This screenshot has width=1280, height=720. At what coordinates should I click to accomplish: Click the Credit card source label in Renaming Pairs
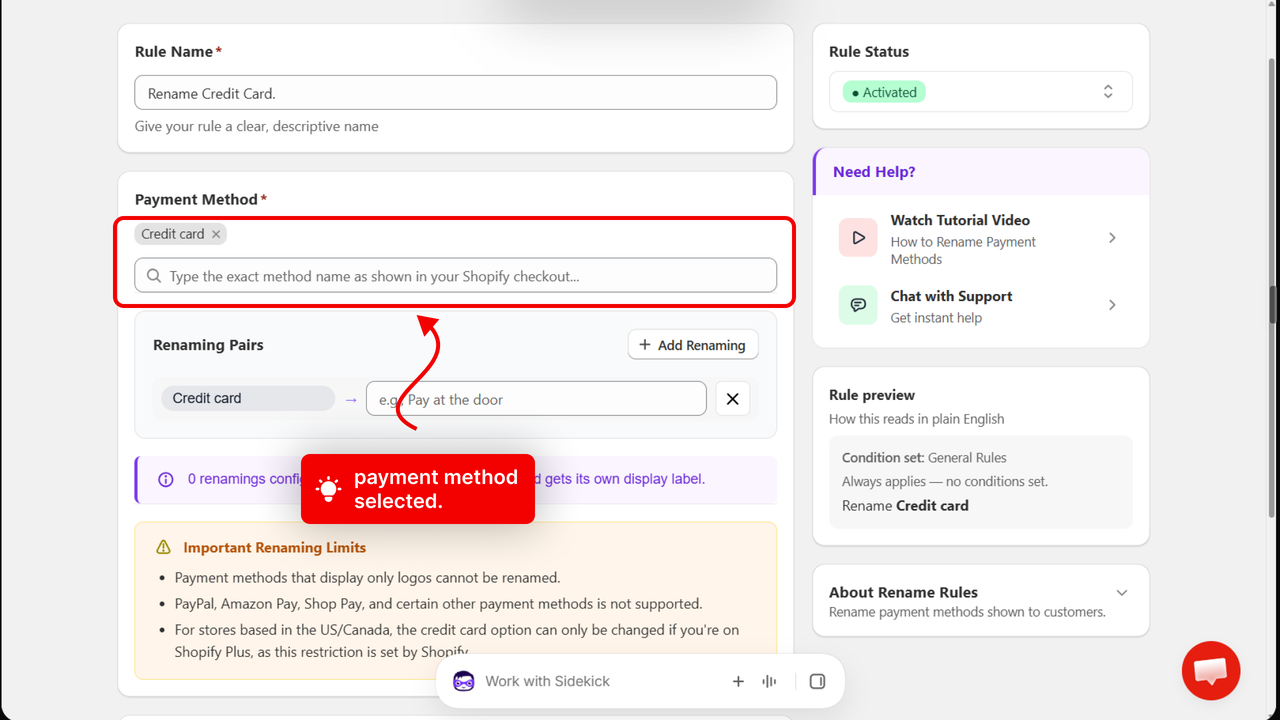point(248,398)
